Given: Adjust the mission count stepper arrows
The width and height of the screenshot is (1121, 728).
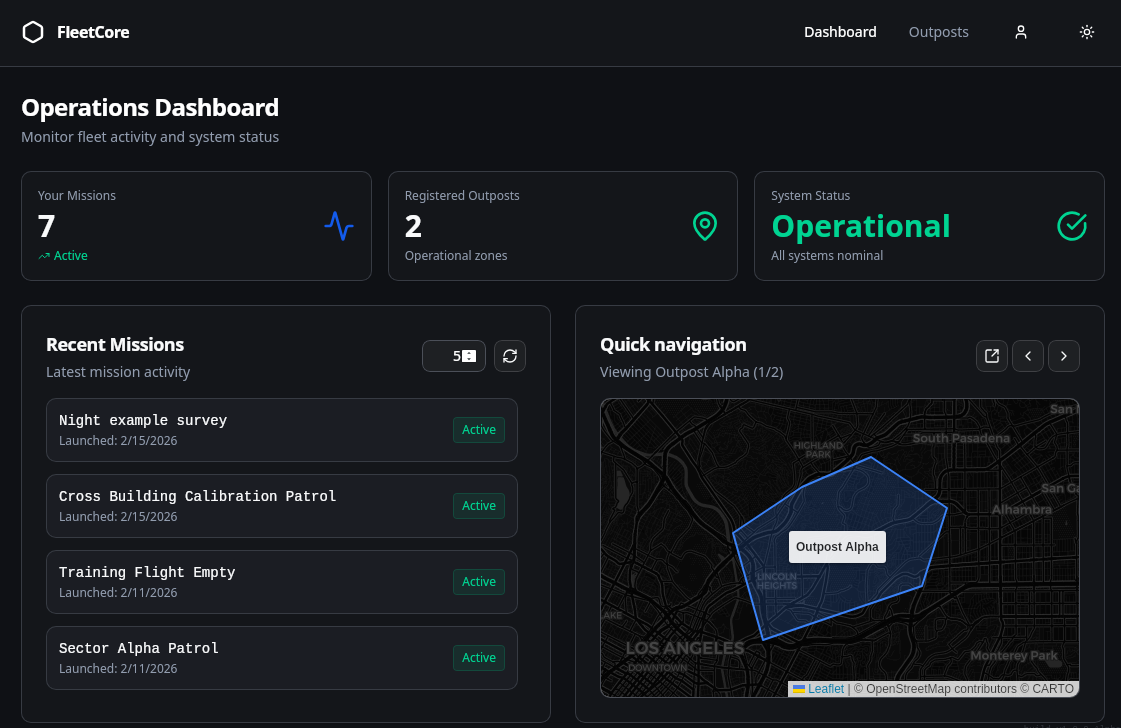Looking at the screenshot, I should pyautogui.click(x=469, y=356).
